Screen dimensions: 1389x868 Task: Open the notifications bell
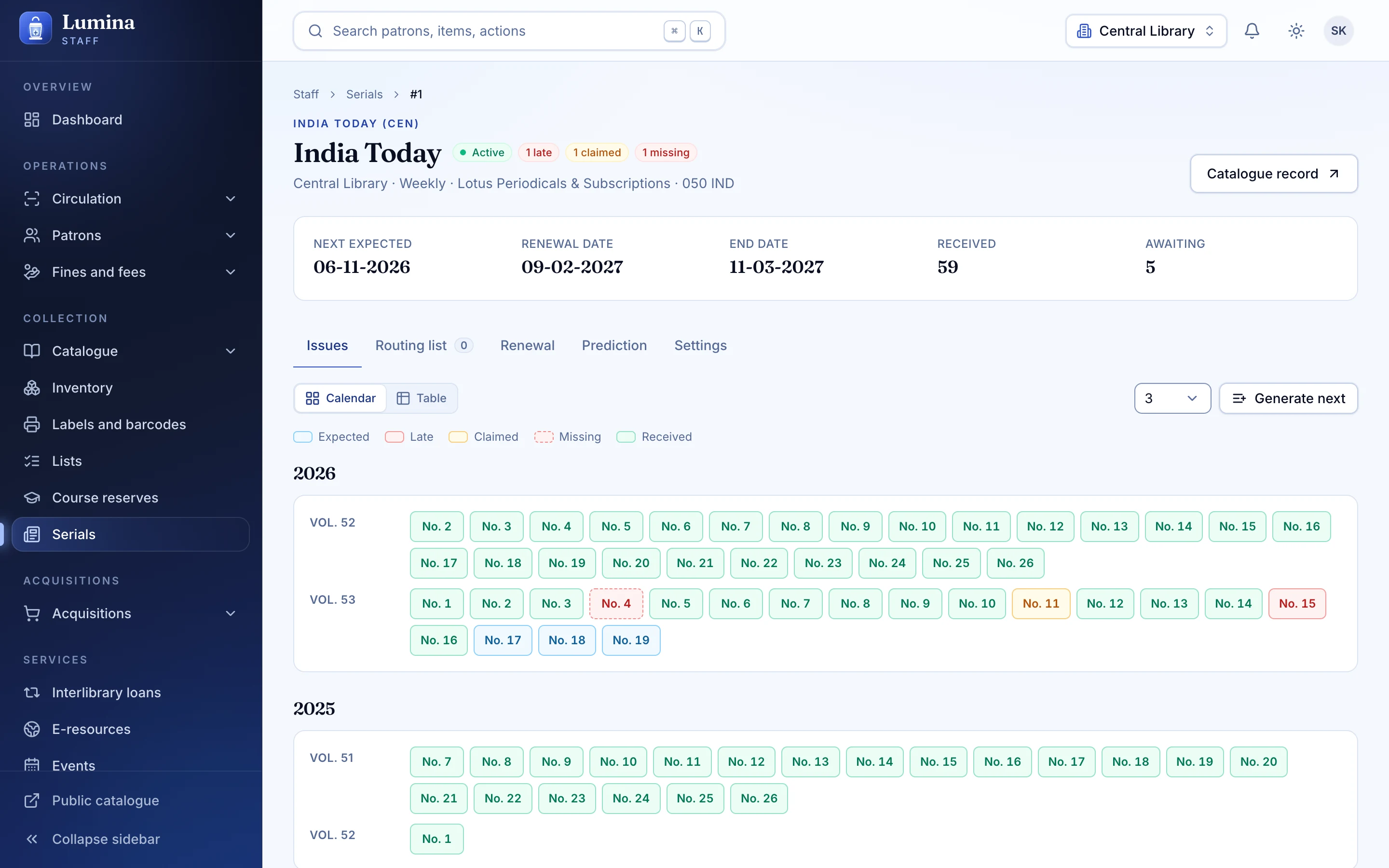(1252, 31)
